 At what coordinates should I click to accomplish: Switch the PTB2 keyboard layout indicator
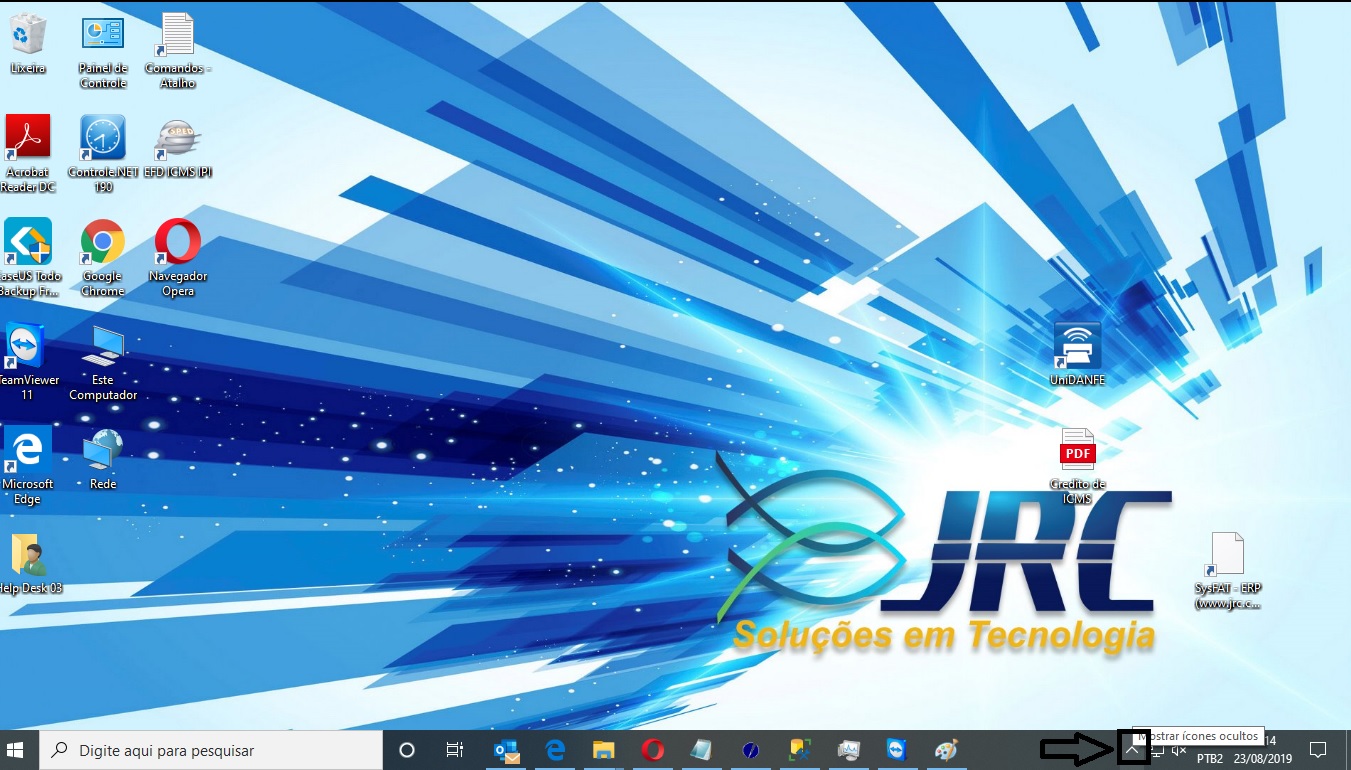1210,759
